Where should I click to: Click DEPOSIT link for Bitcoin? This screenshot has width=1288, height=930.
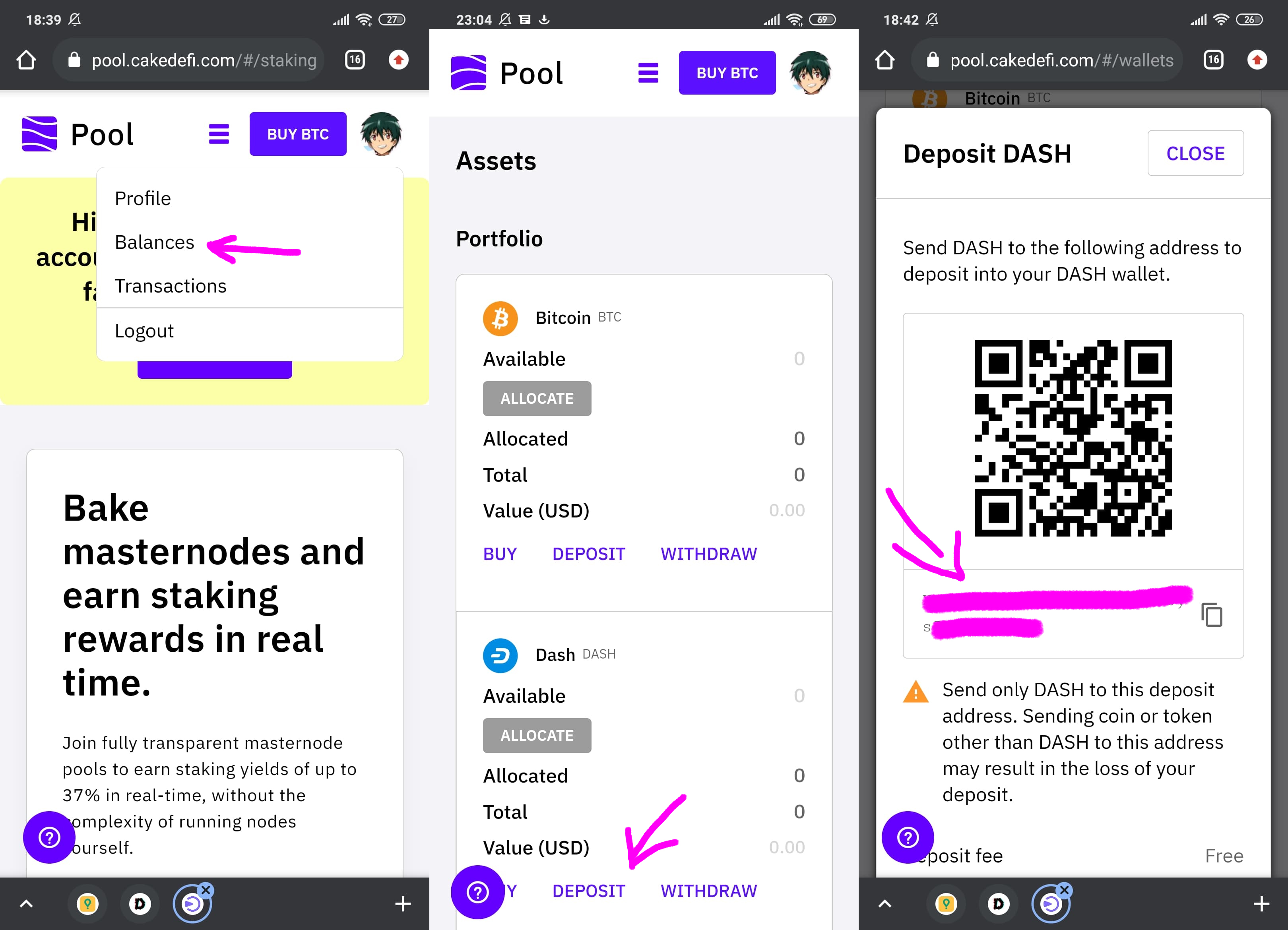point(589,554)
